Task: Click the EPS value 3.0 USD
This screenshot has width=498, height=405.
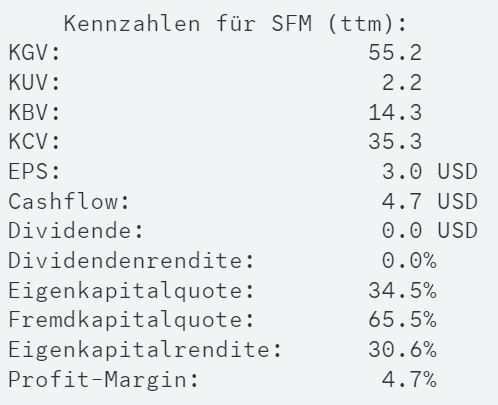Action: [x=430, y=171]
